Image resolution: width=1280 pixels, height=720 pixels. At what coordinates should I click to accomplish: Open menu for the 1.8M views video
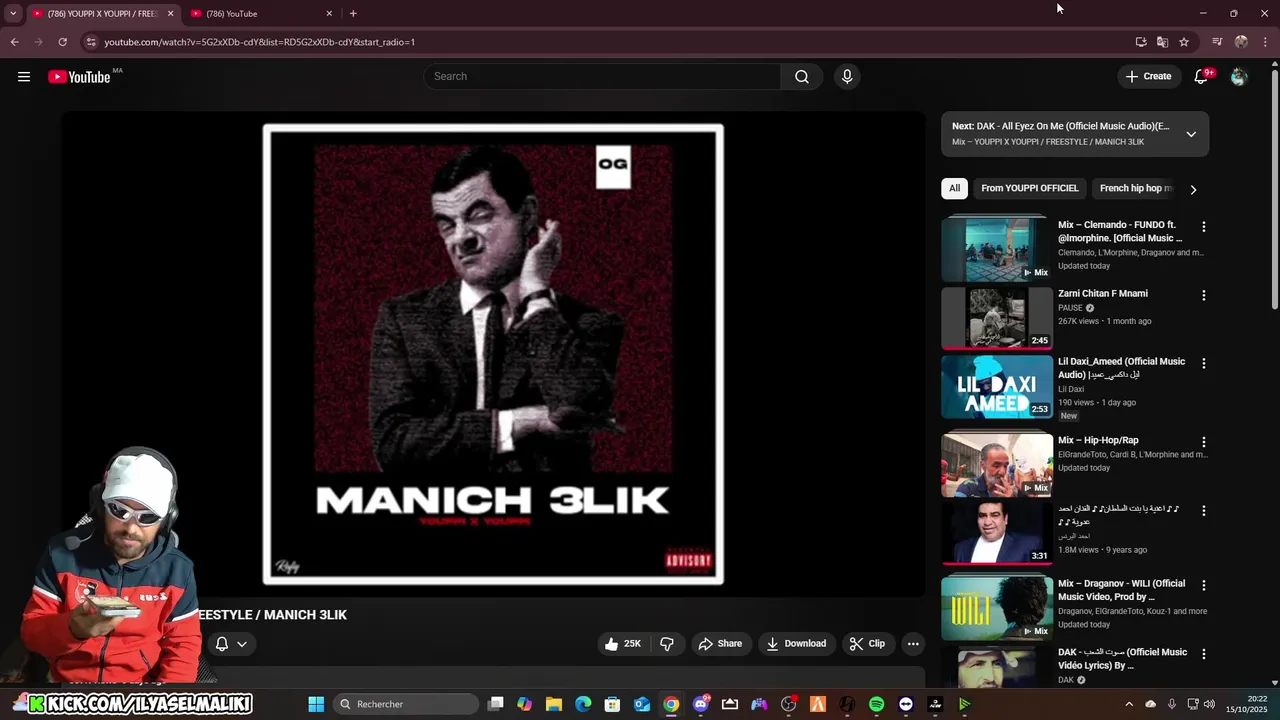(1204, 510)
